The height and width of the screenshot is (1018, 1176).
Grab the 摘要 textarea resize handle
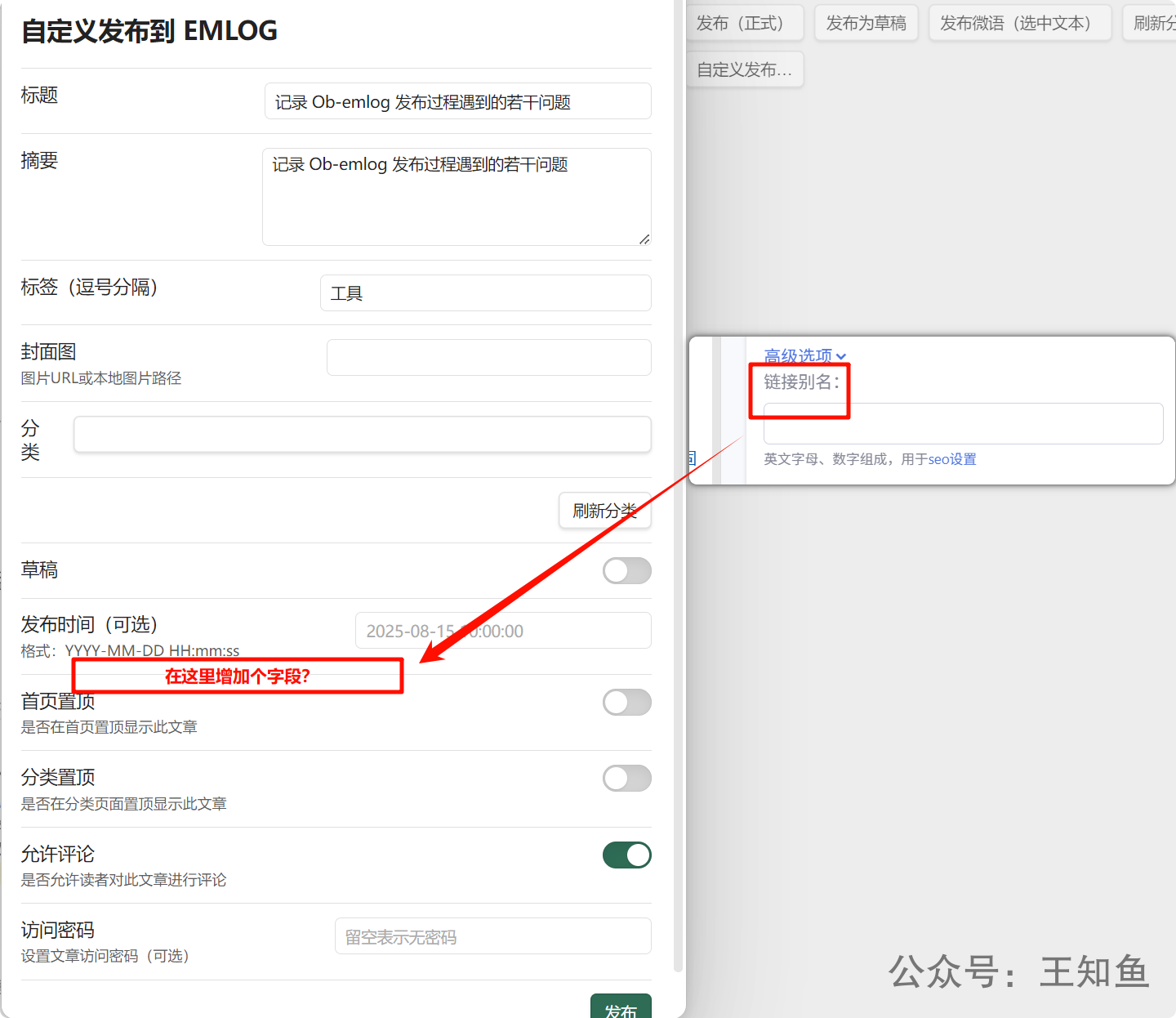[644, 239]
